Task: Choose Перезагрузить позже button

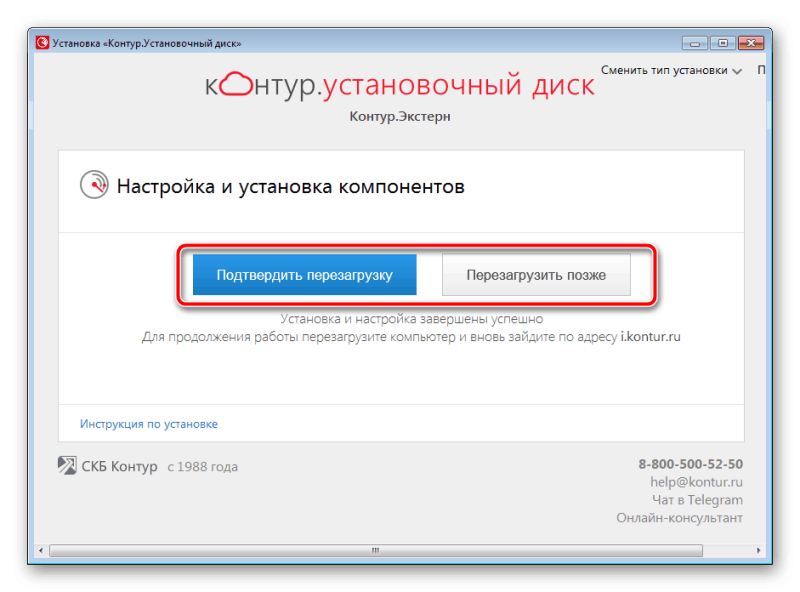Action: coord(536,275)
